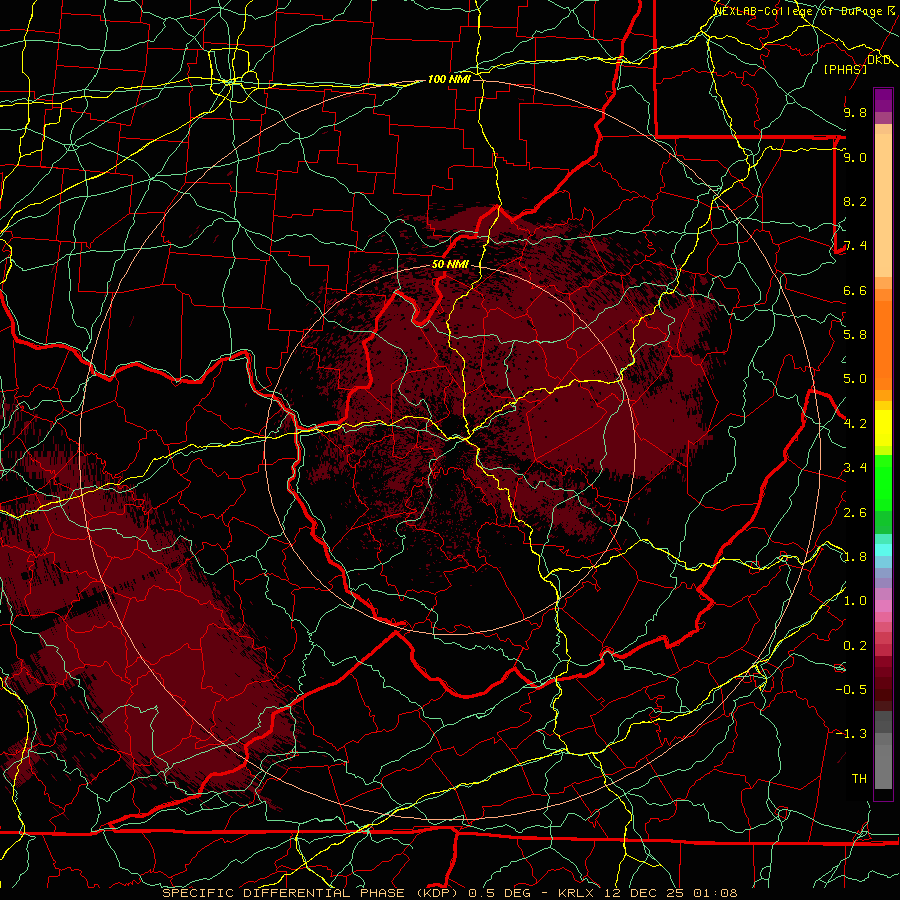The width and height of the screenshot is (900, 900).
Task: Click the -1.3 value on the color scale
Action: tap(851, 734)
